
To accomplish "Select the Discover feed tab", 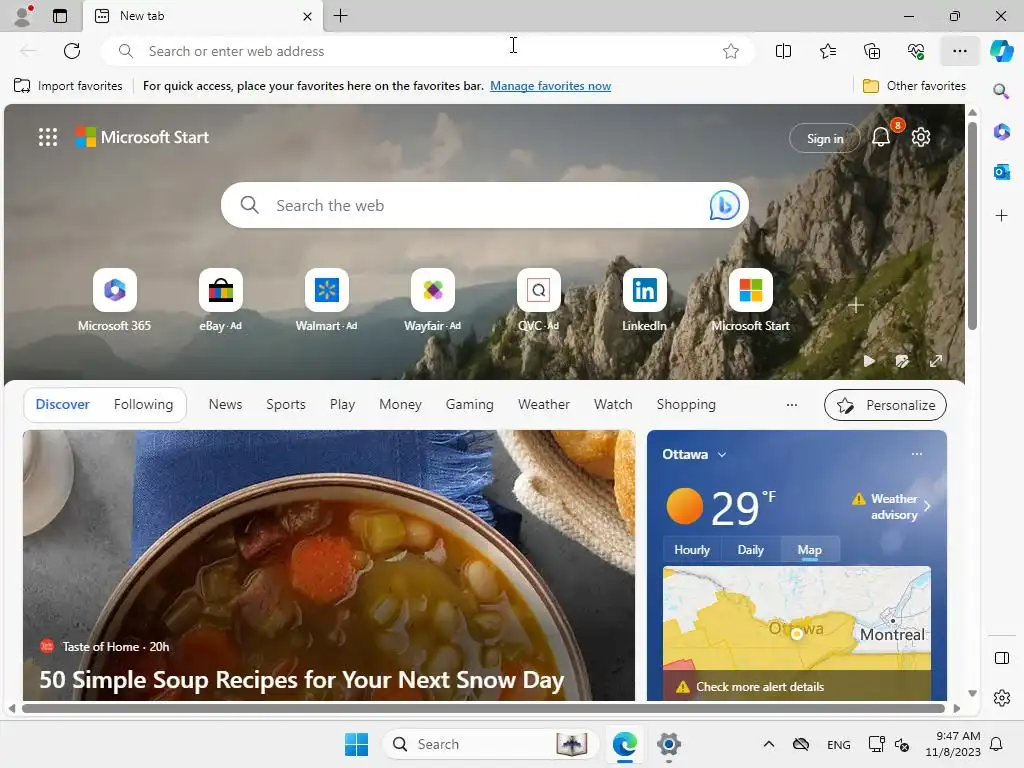I will pyautogui.click(x=63, y=404).
